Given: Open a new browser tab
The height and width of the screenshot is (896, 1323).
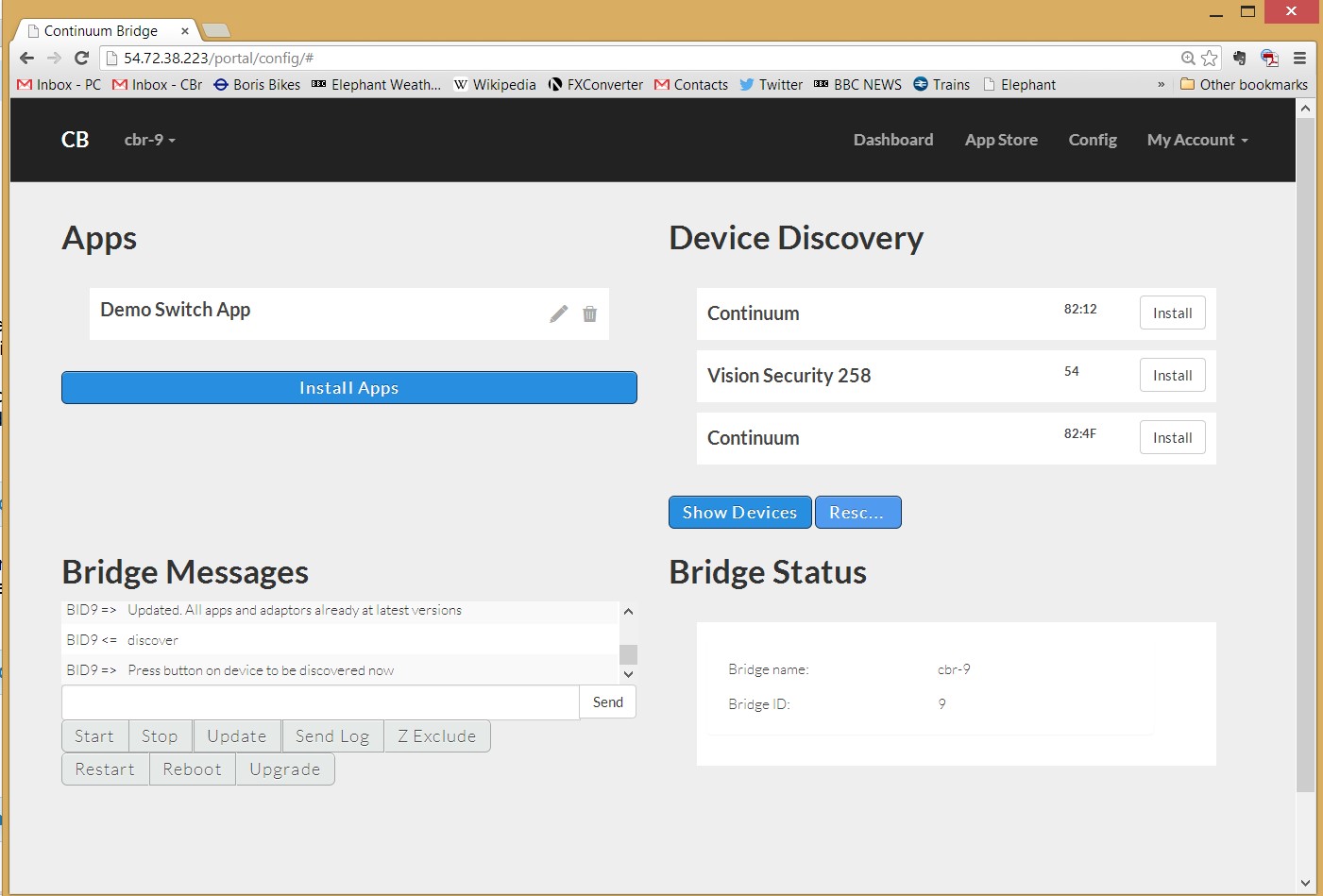Looking at the screenshot, I should click(x=216, y=30).
